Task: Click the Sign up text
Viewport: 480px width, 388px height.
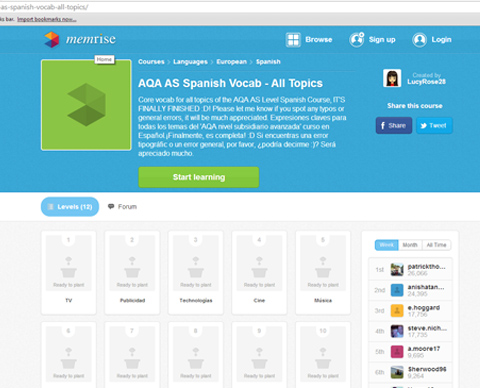Action: coord(382,40)
